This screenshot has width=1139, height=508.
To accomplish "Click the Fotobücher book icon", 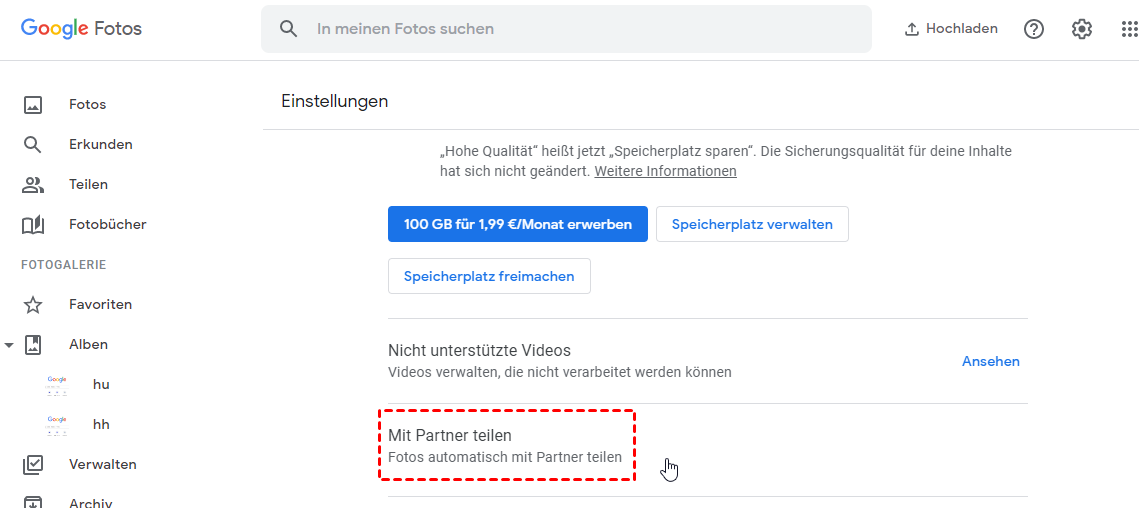I will click(x=33, y=224).
